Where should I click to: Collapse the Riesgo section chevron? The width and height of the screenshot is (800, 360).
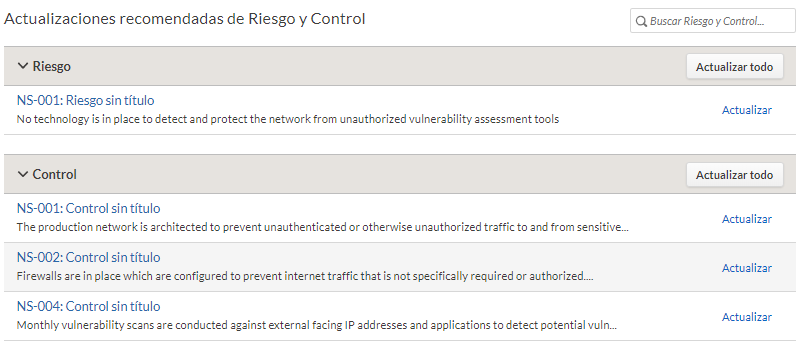22,66
